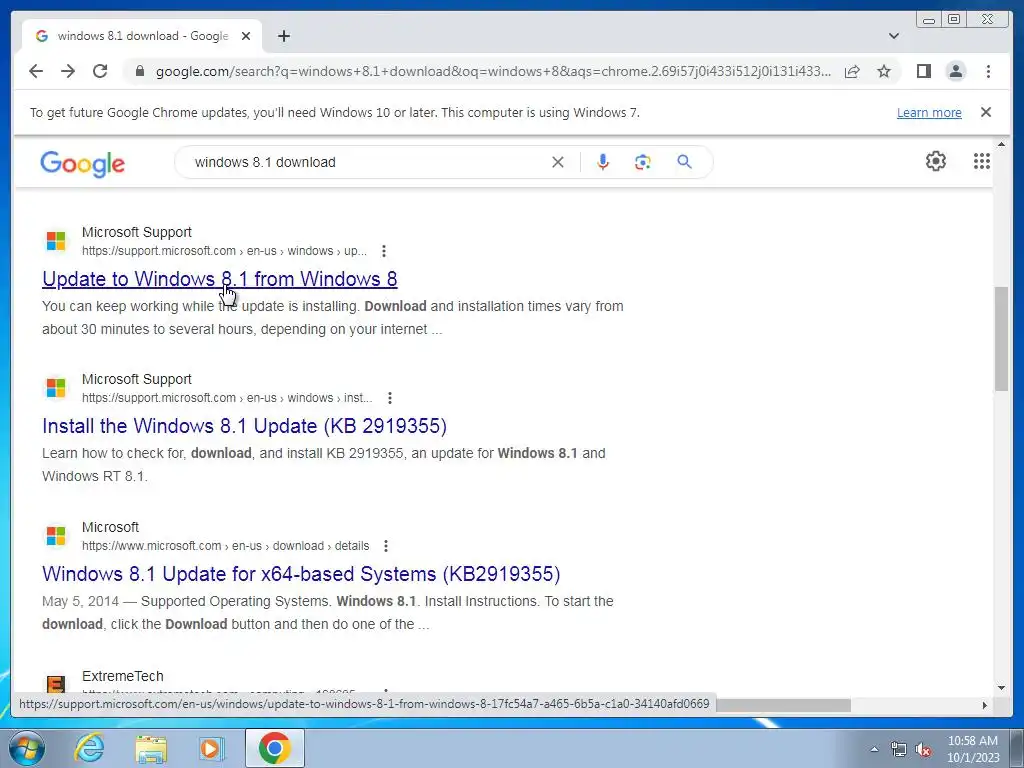This screenshot has width=1024, height=768.
Task: Switch to Chrome in the taskbar
Action: [274, 748]
